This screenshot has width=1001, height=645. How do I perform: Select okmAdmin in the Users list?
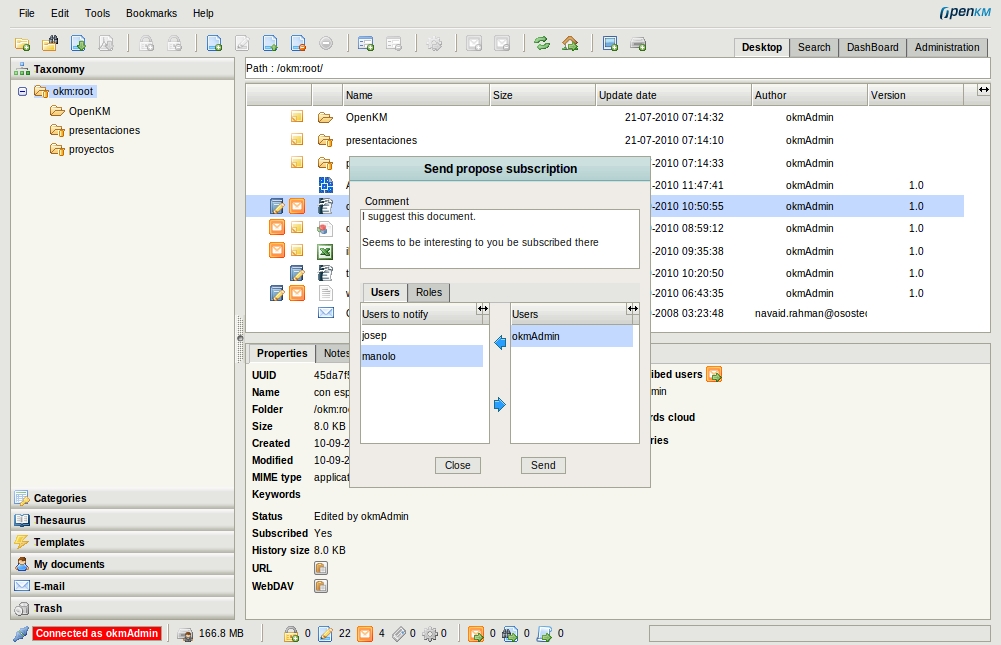tap(571, 336)
